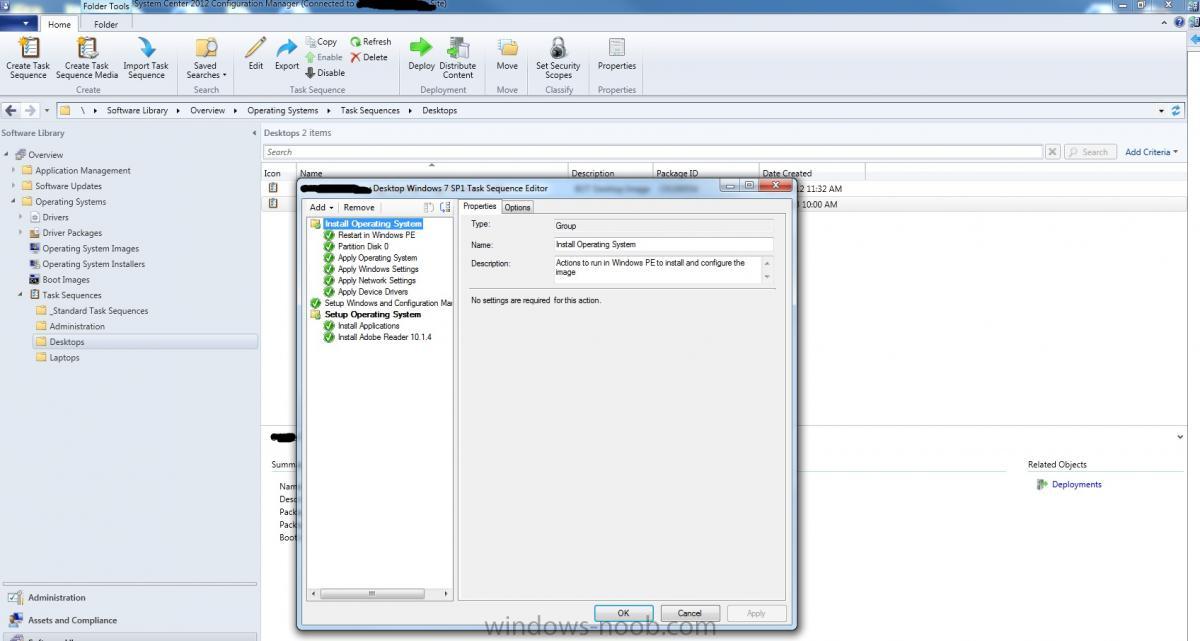
Task: Click the Refresh command in ribbon
Action: click(x=370, y=42)
